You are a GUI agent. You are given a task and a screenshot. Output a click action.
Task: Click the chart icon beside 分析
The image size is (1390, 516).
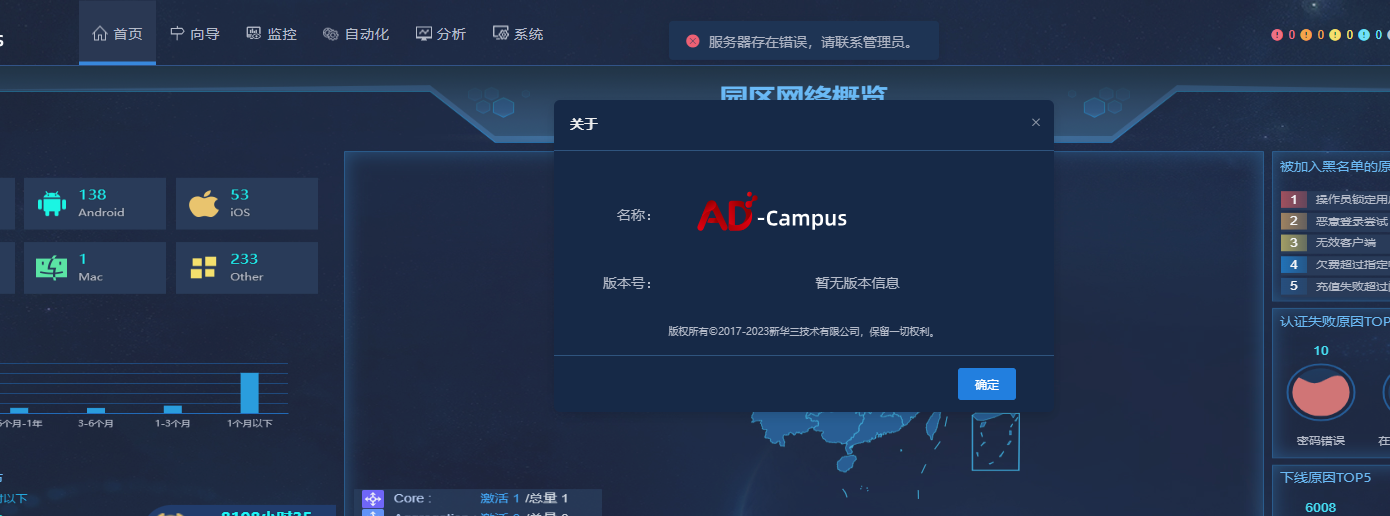pos(424,33)
